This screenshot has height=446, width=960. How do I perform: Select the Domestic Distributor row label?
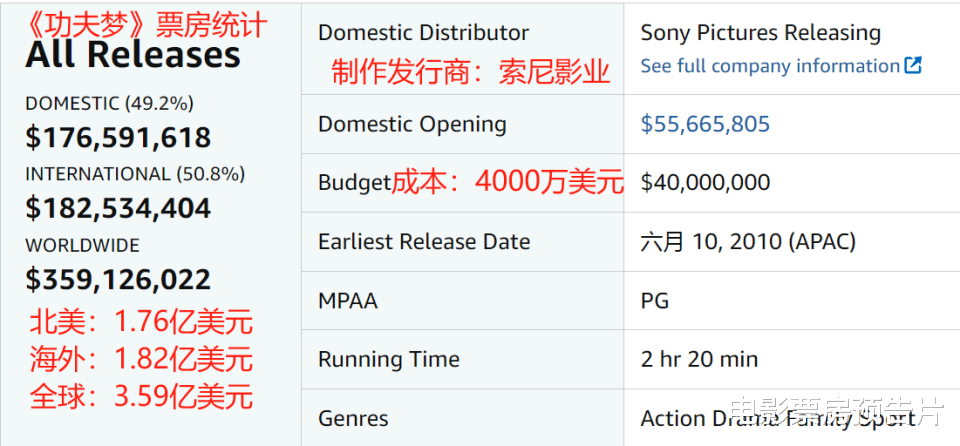click(424, 32)
